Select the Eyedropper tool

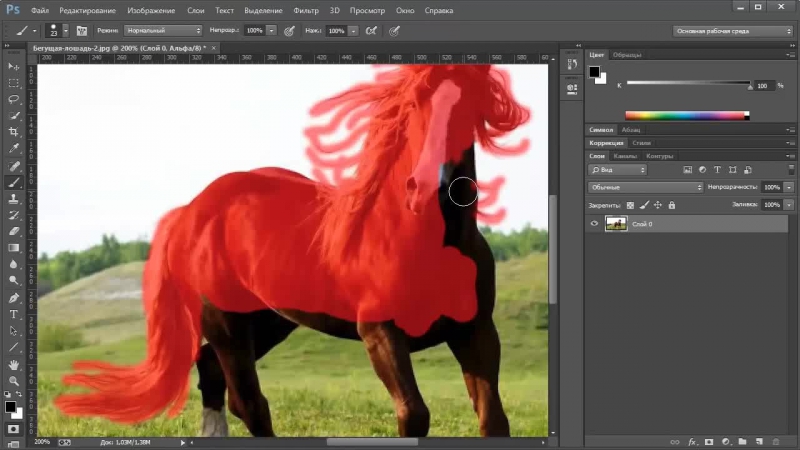click(13, 148)
